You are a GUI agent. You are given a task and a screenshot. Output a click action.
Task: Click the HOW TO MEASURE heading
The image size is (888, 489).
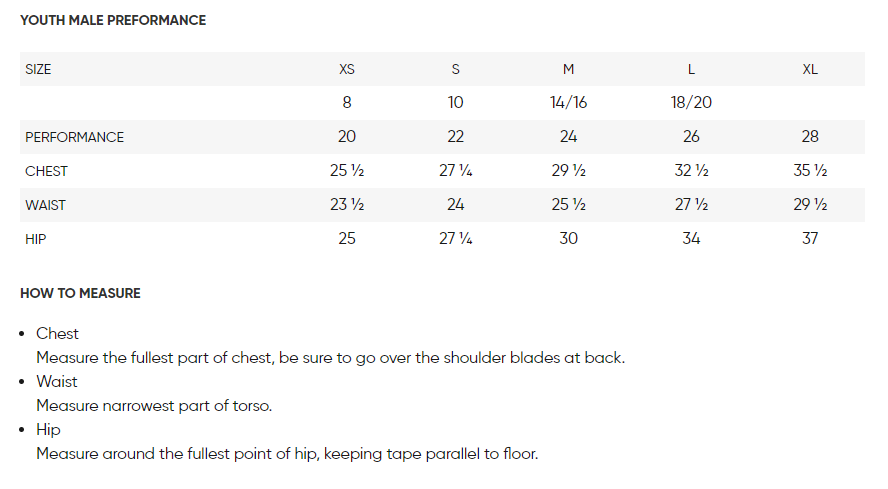pos(80,293)
